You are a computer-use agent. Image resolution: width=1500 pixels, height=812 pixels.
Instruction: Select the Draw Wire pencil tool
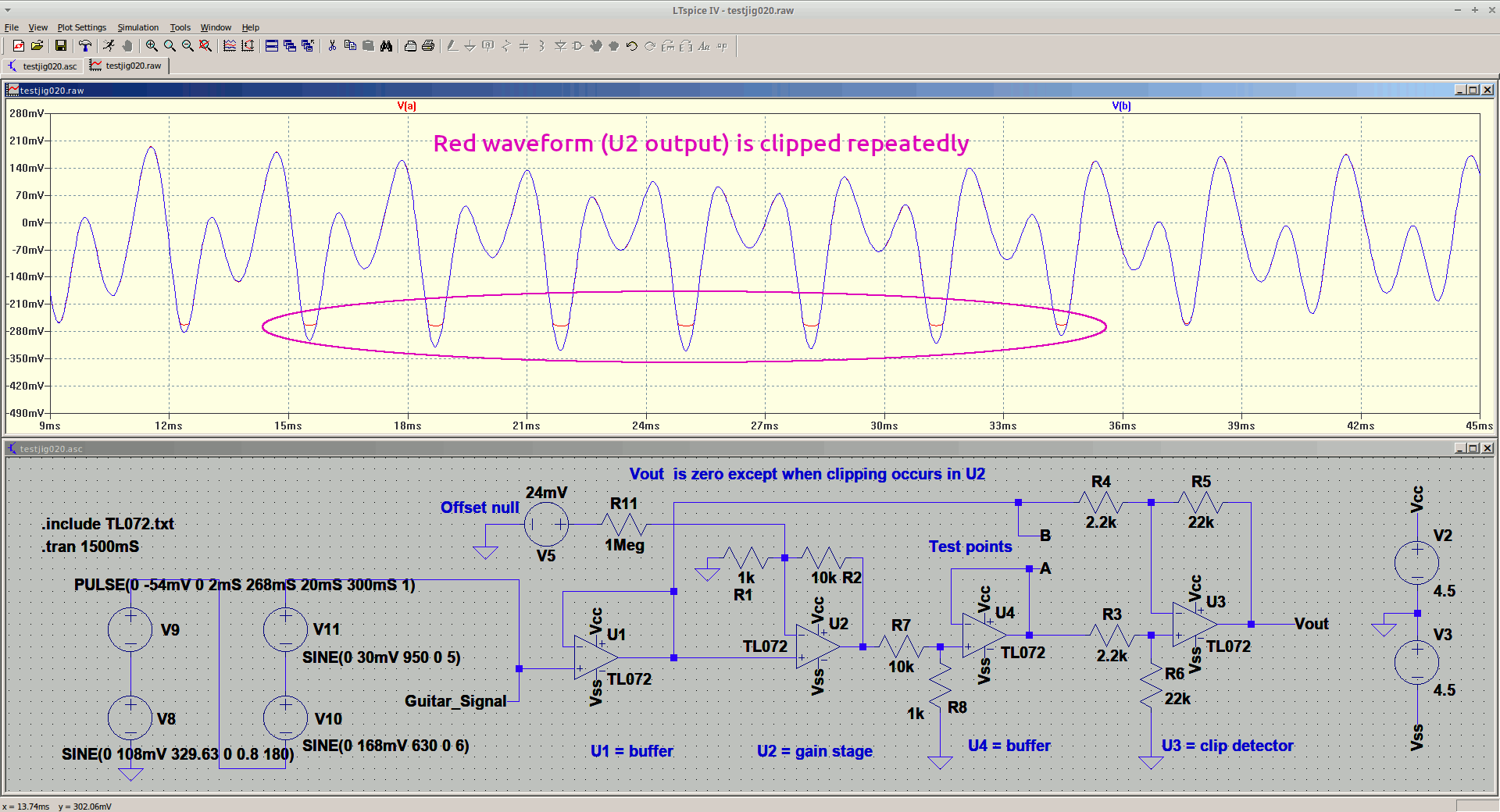452,46
